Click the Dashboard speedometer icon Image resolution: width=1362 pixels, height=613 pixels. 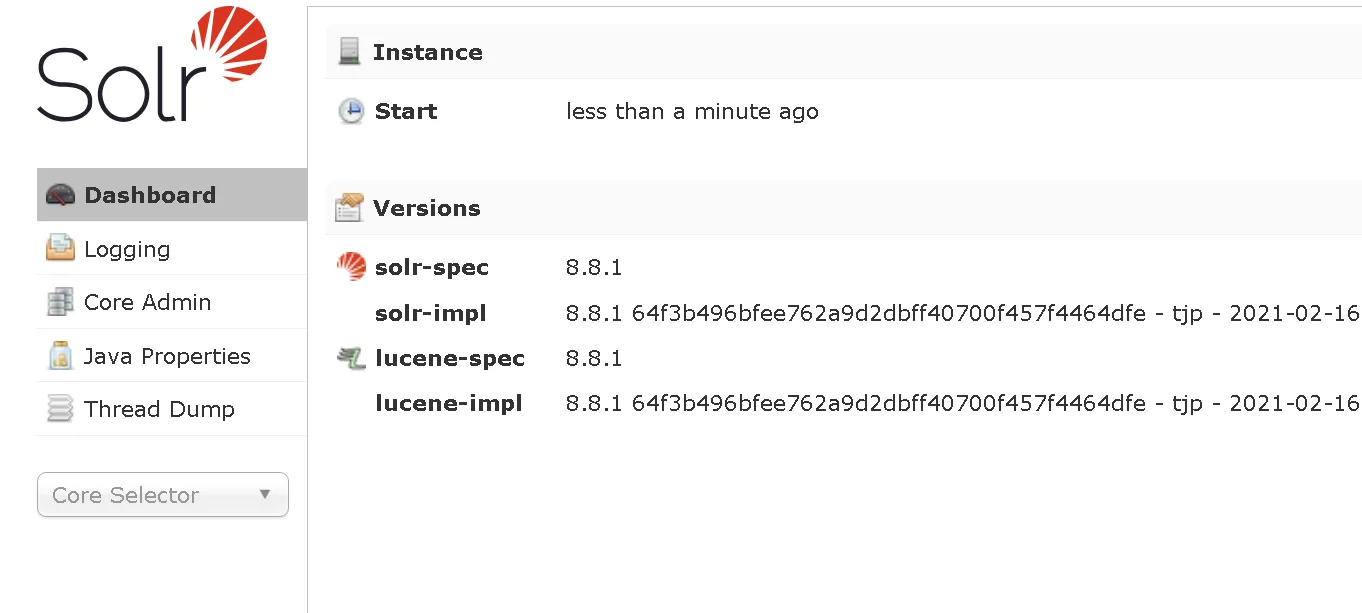(60, 195)
